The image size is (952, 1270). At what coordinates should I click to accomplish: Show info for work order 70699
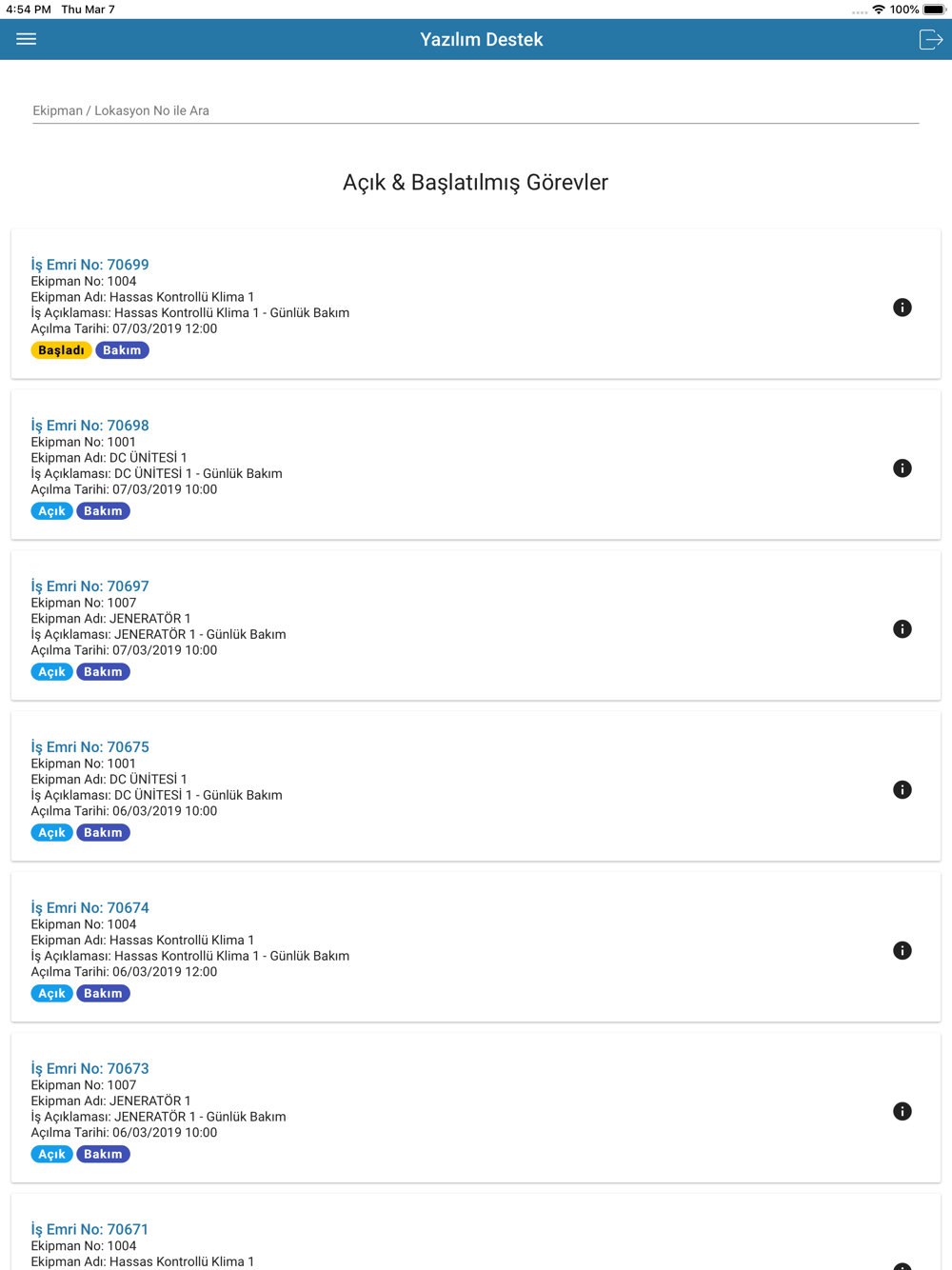point(902,308)
